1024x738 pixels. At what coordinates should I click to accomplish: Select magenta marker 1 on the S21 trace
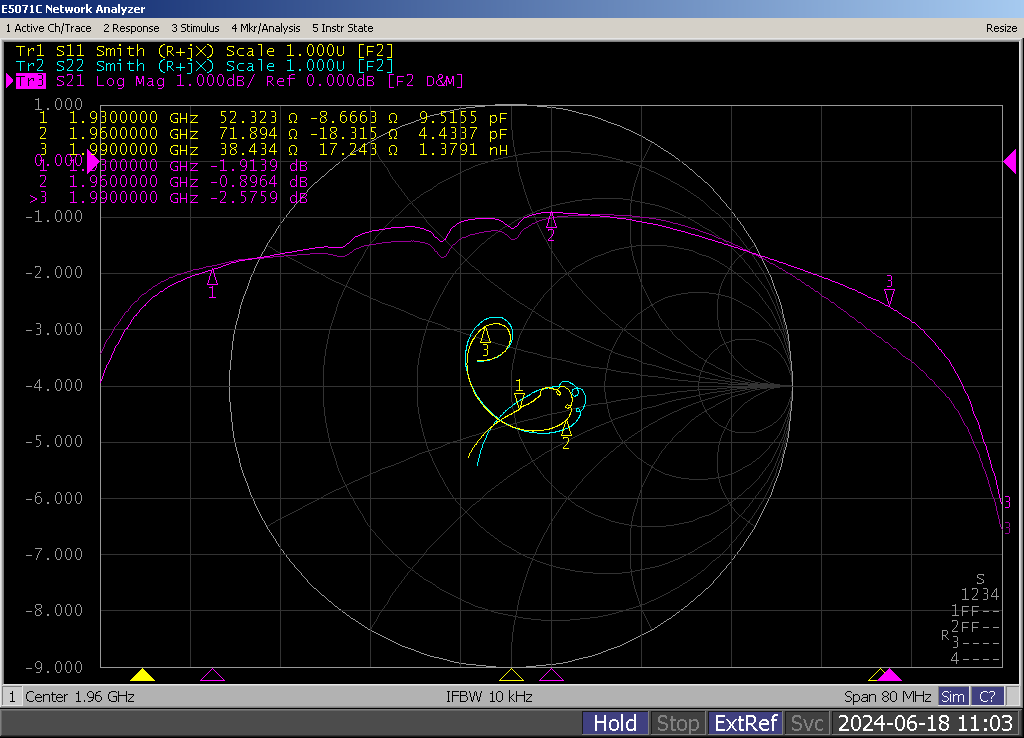212,279
